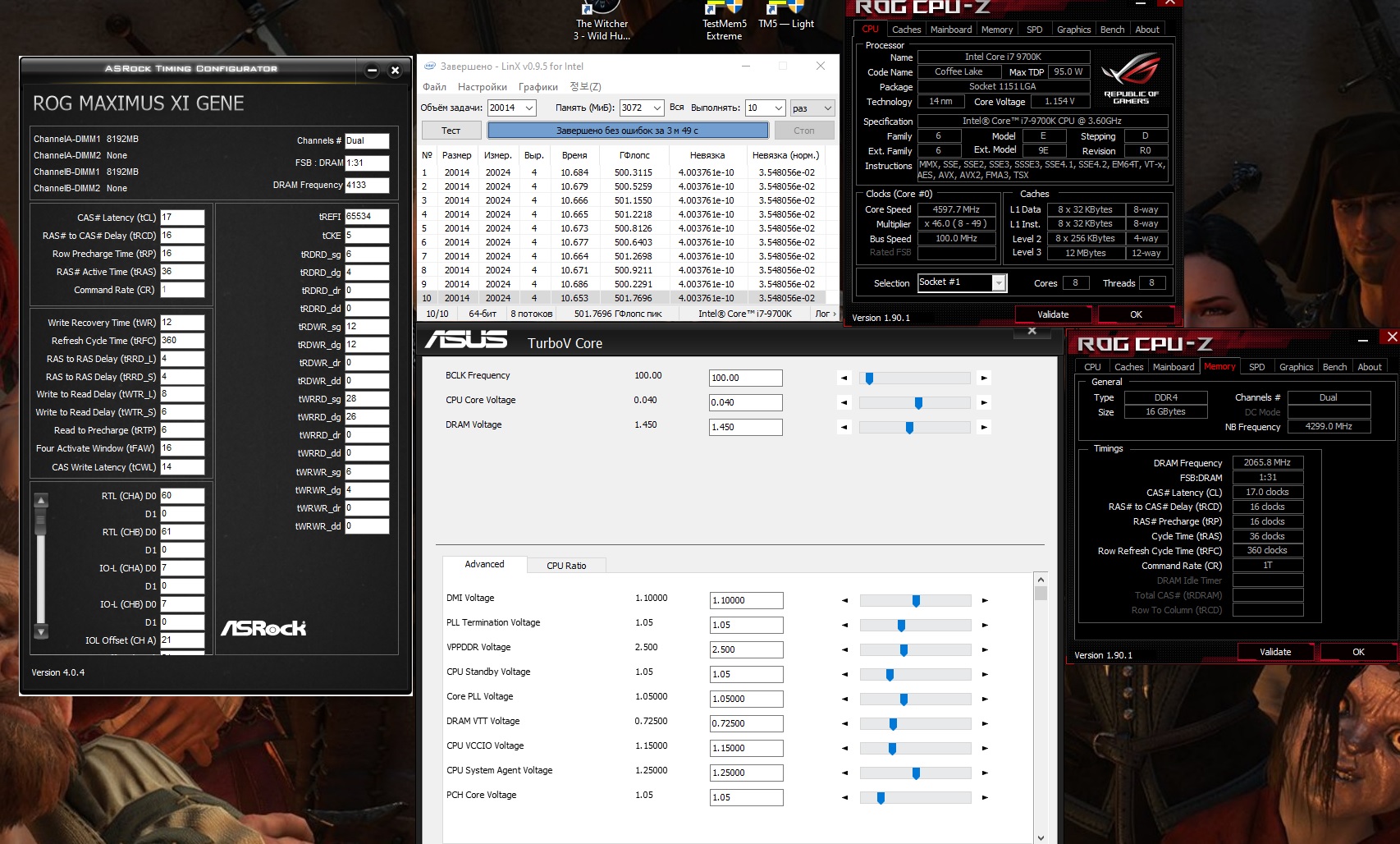Adjust the CPU System Agent Voltage slider
The width and height of the screenshot is (1400, 844).
[x=915, y=773]
